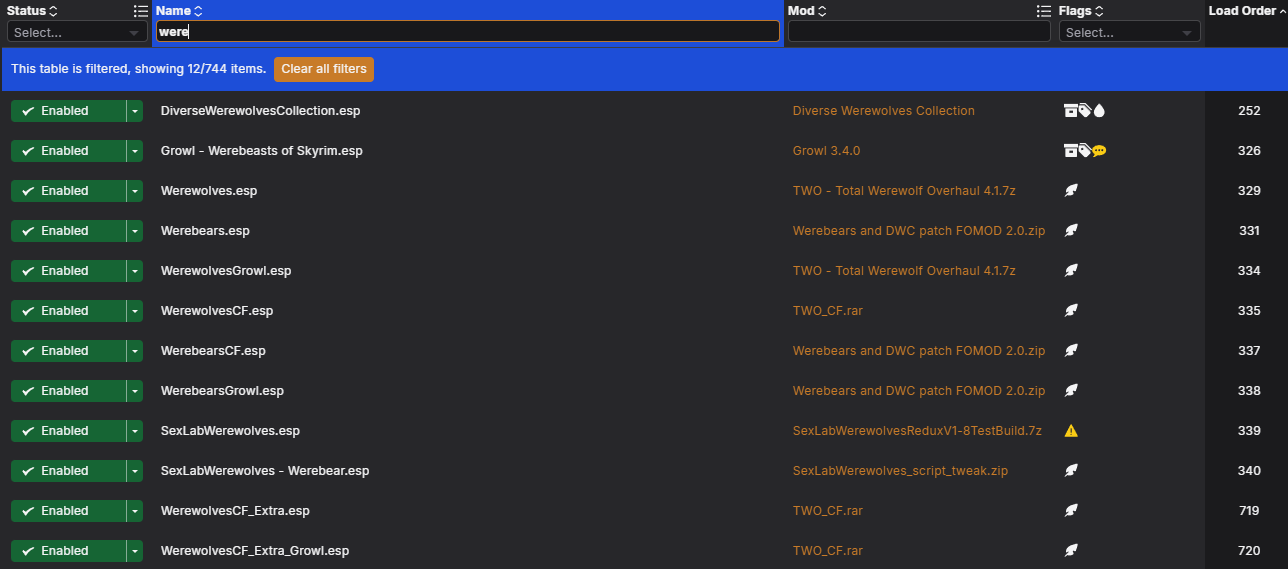
Task: Toggle Enabled button for WerewolvesGrowl.esp
Action: coord(68,271)
